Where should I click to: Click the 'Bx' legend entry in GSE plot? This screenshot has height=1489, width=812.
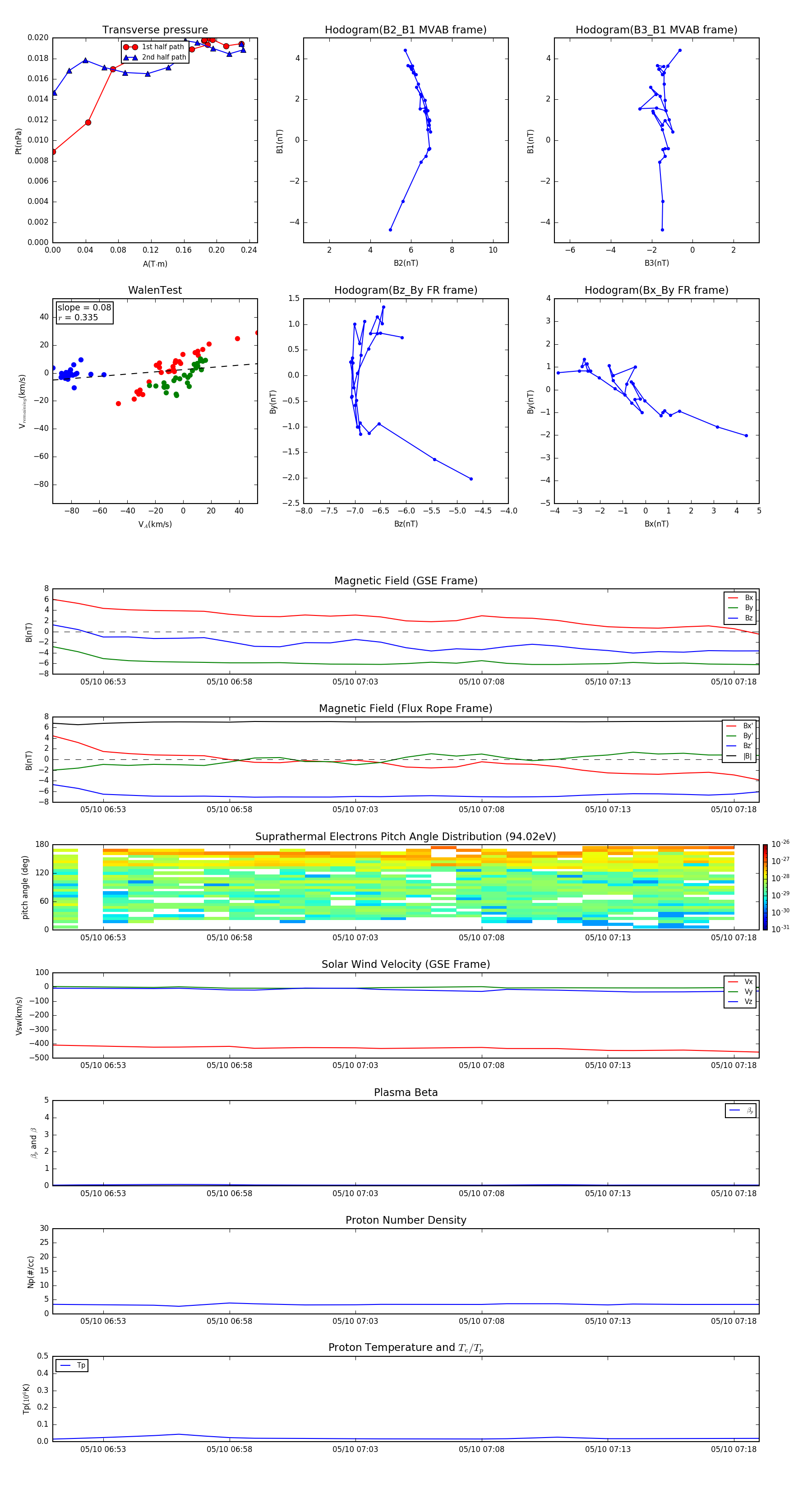point(740,598)
